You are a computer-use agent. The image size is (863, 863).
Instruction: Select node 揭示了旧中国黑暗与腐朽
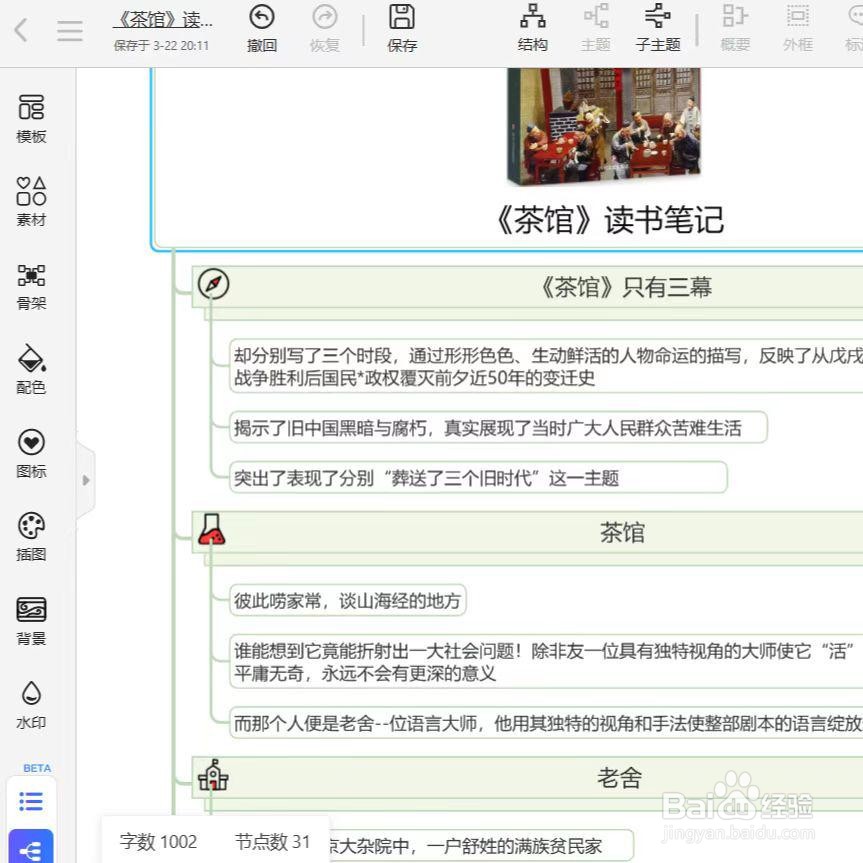(x=498, y=427)
